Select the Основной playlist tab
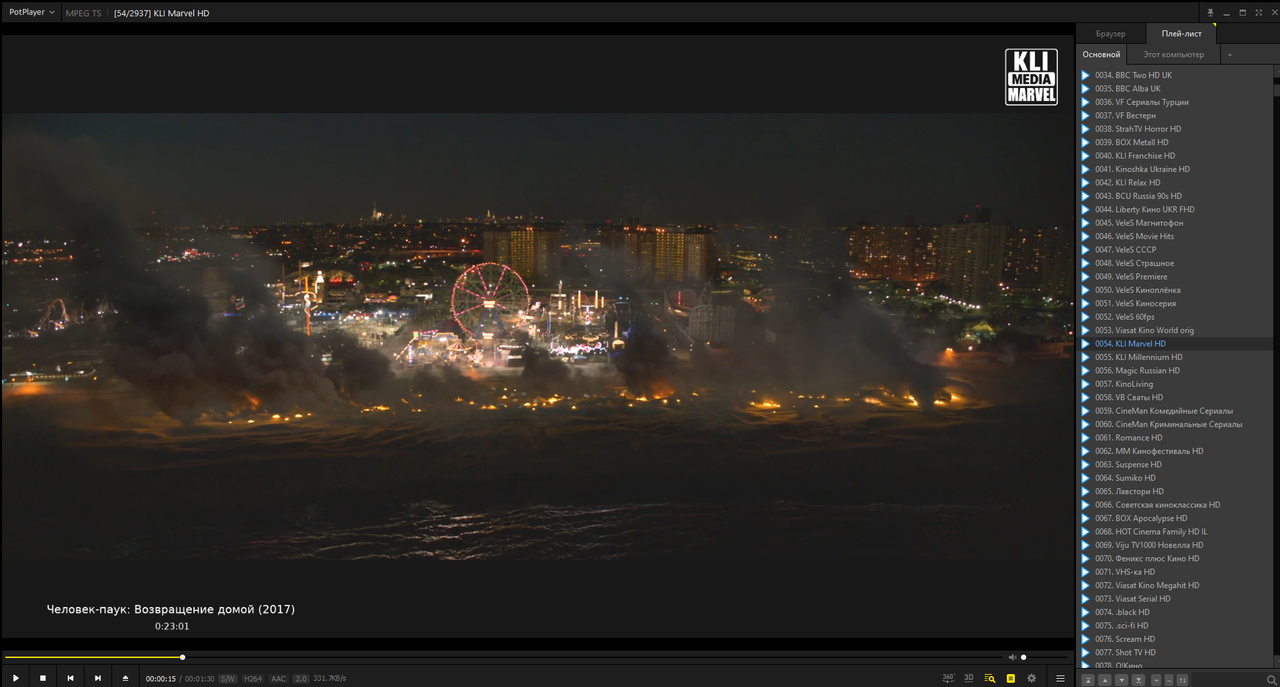 [1101, 54]
